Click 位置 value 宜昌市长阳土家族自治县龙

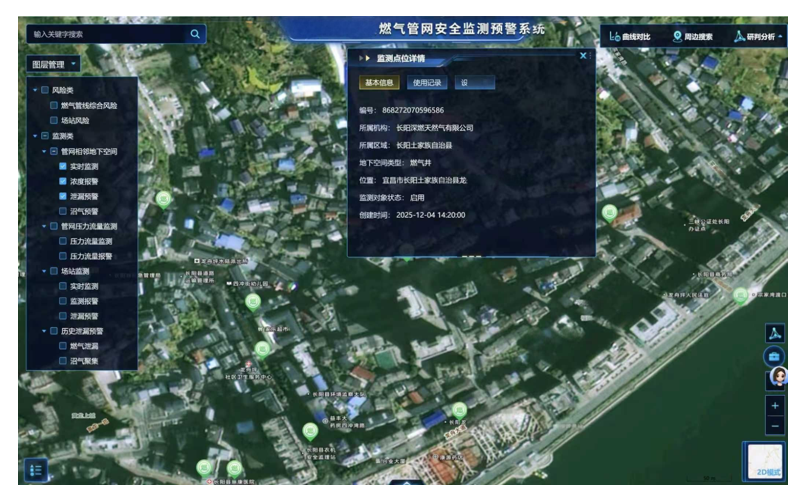(x=424, y=180)
